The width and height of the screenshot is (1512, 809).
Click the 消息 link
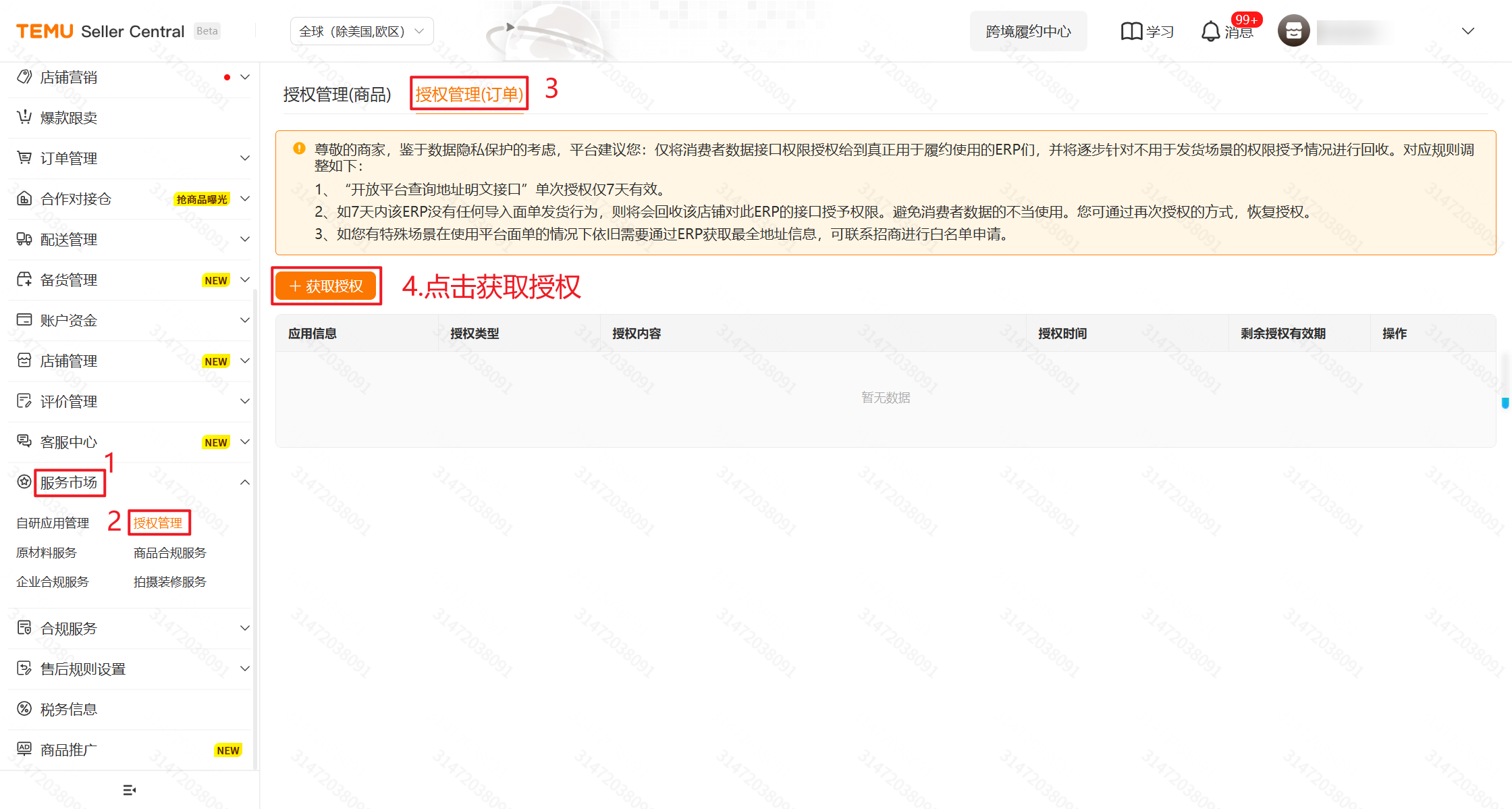(1239, 32)
